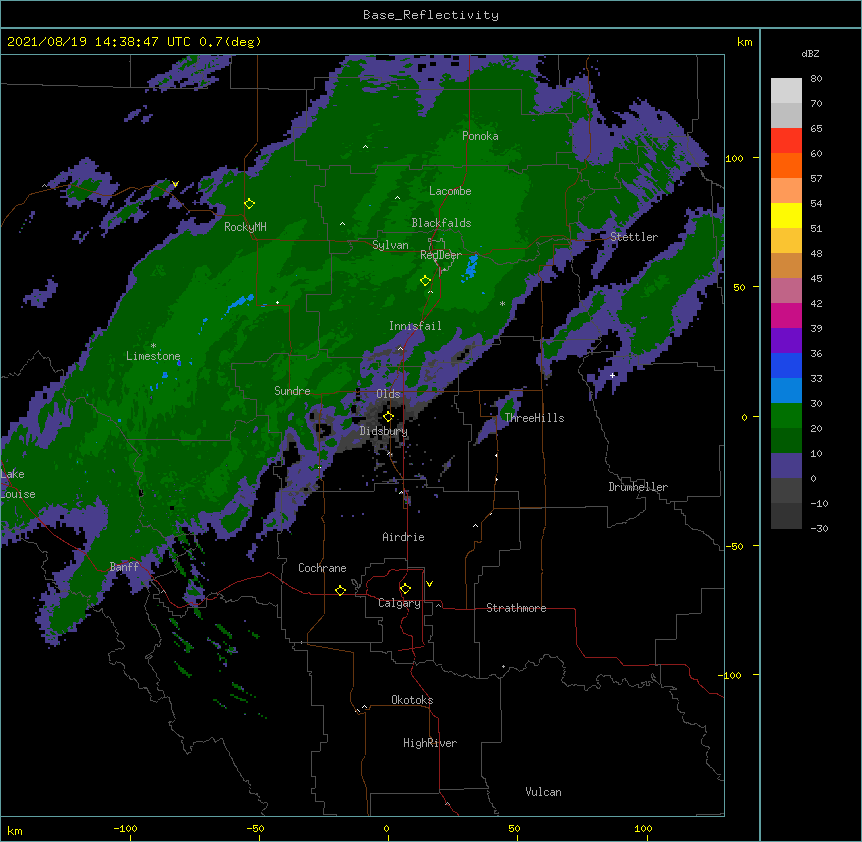Click the dBZ legend heading
This screenshot has height=842, width=862.
point(810,54)
